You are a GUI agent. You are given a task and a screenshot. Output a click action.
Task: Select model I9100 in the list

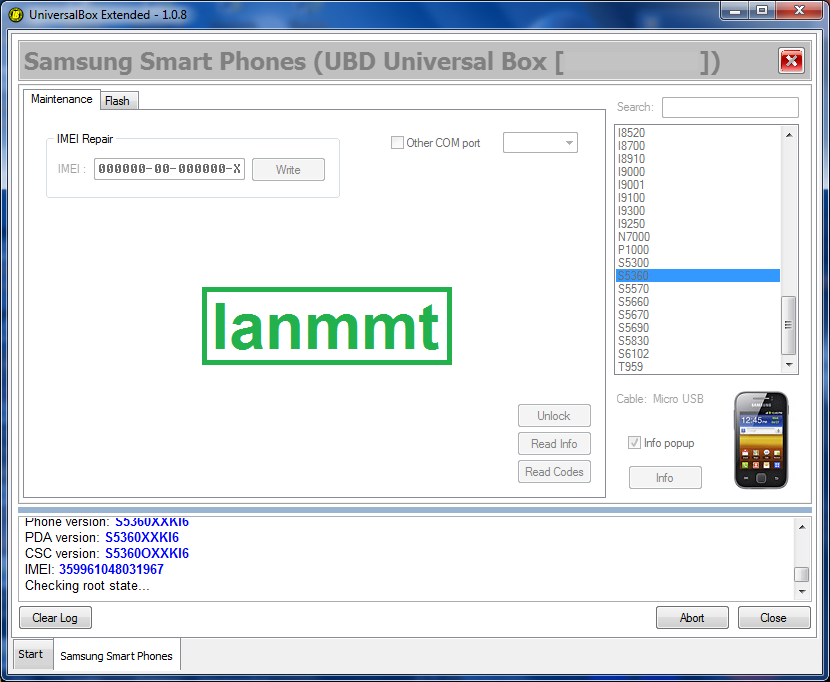coord(698,198)
